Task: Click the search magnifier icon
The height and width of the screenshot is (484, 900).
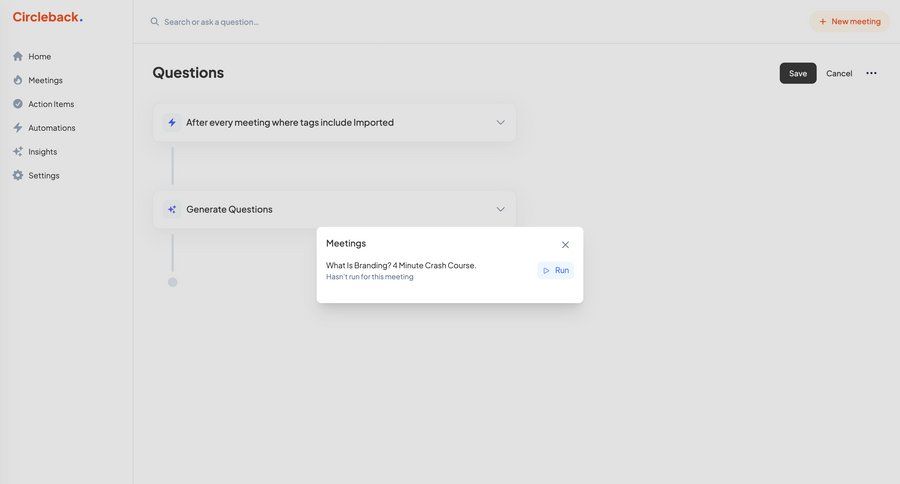Action: (154, 21)
